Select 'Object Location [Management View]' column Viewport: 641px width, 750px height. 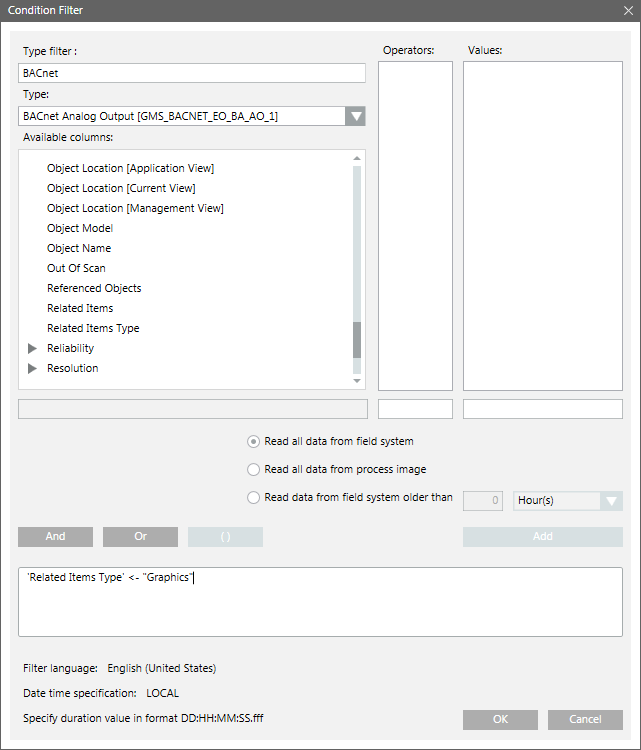pyautogui.click(x=135, y=208)
